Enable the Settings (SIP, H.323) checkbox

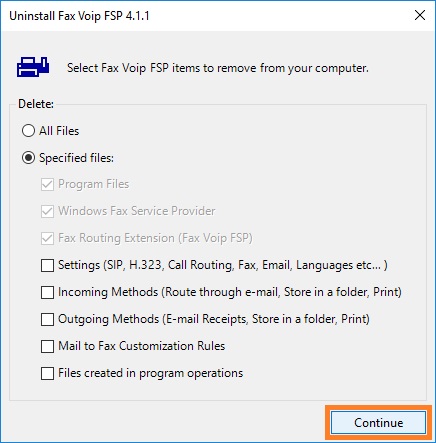(47, 265)
